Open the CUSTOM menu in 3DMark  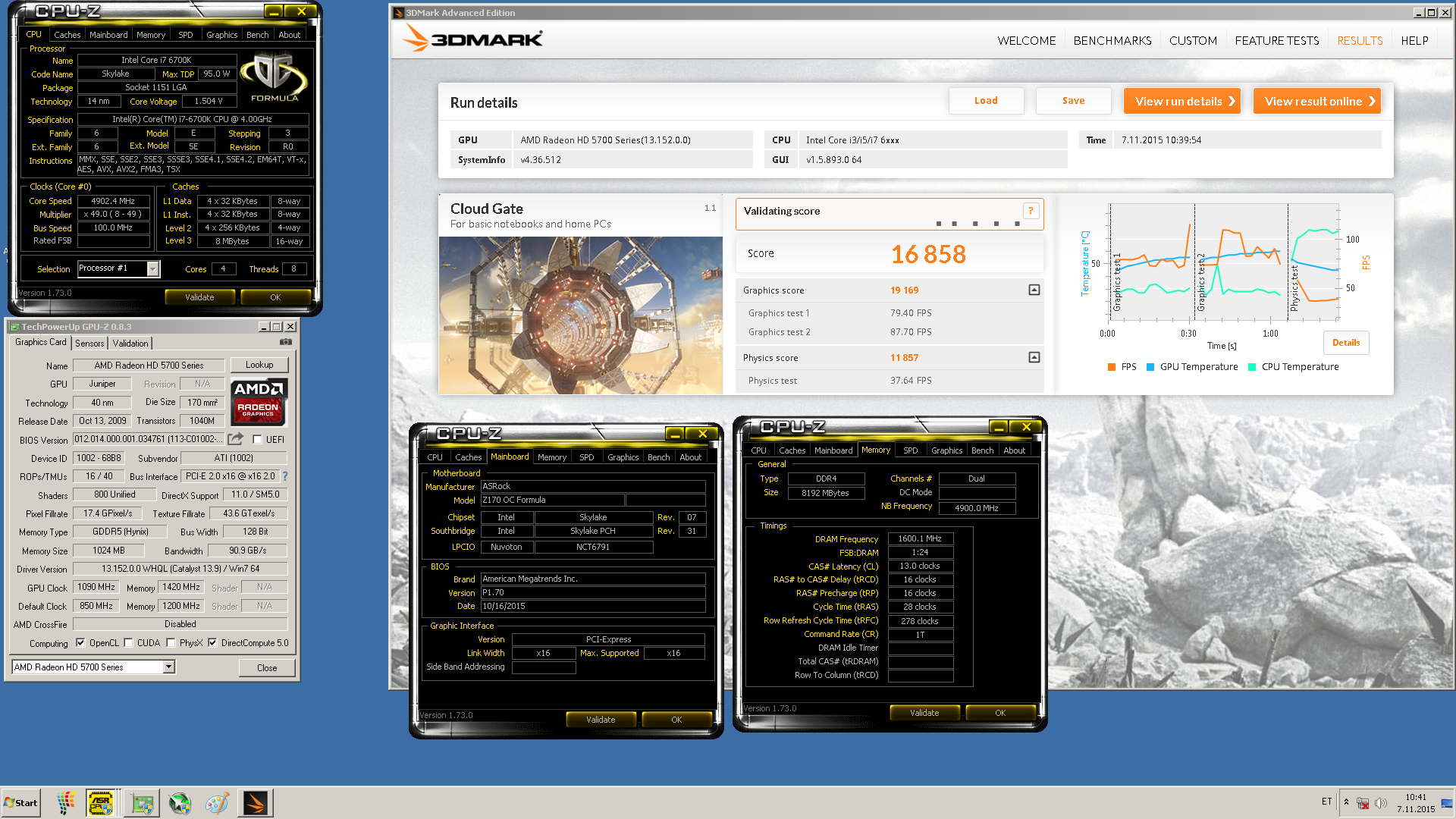(x=1193, y=41)
